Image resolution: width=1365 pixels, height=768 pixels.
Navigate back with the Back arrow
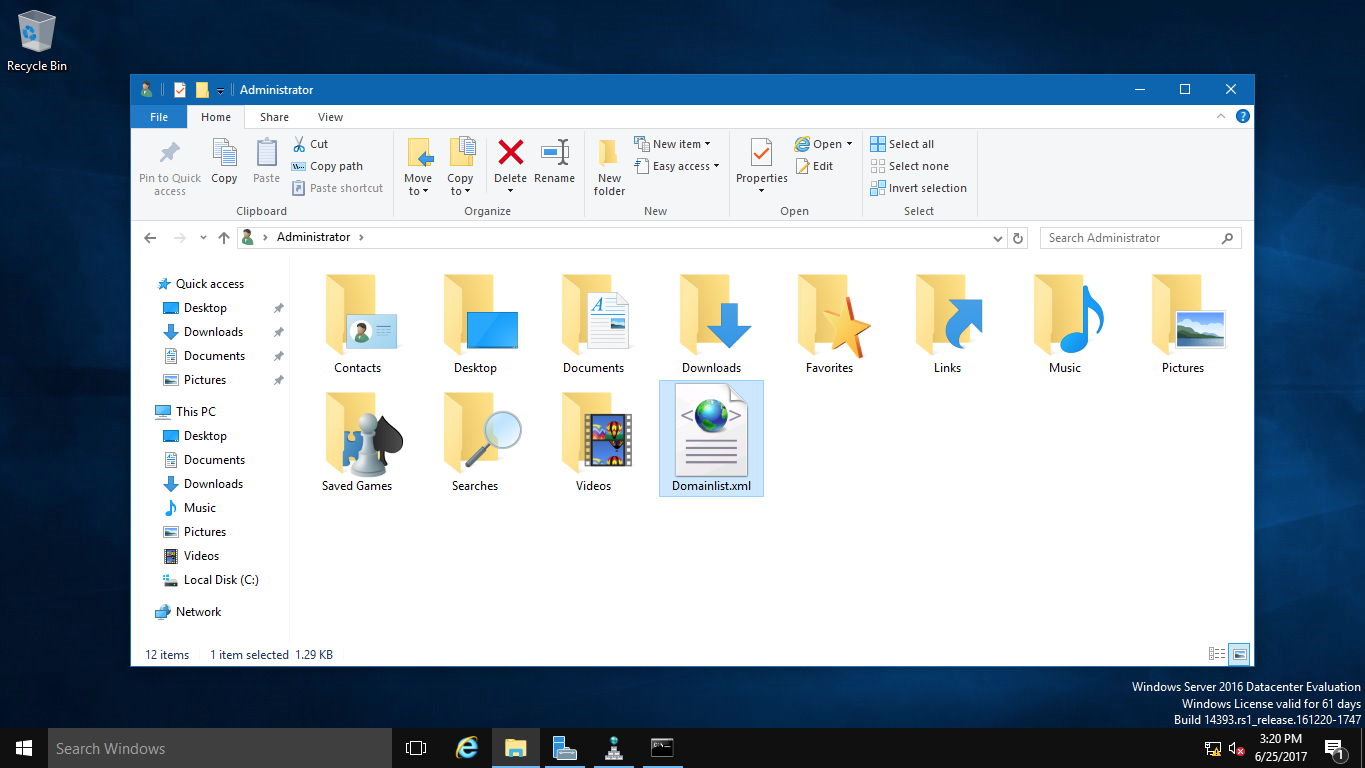[150, 238]
